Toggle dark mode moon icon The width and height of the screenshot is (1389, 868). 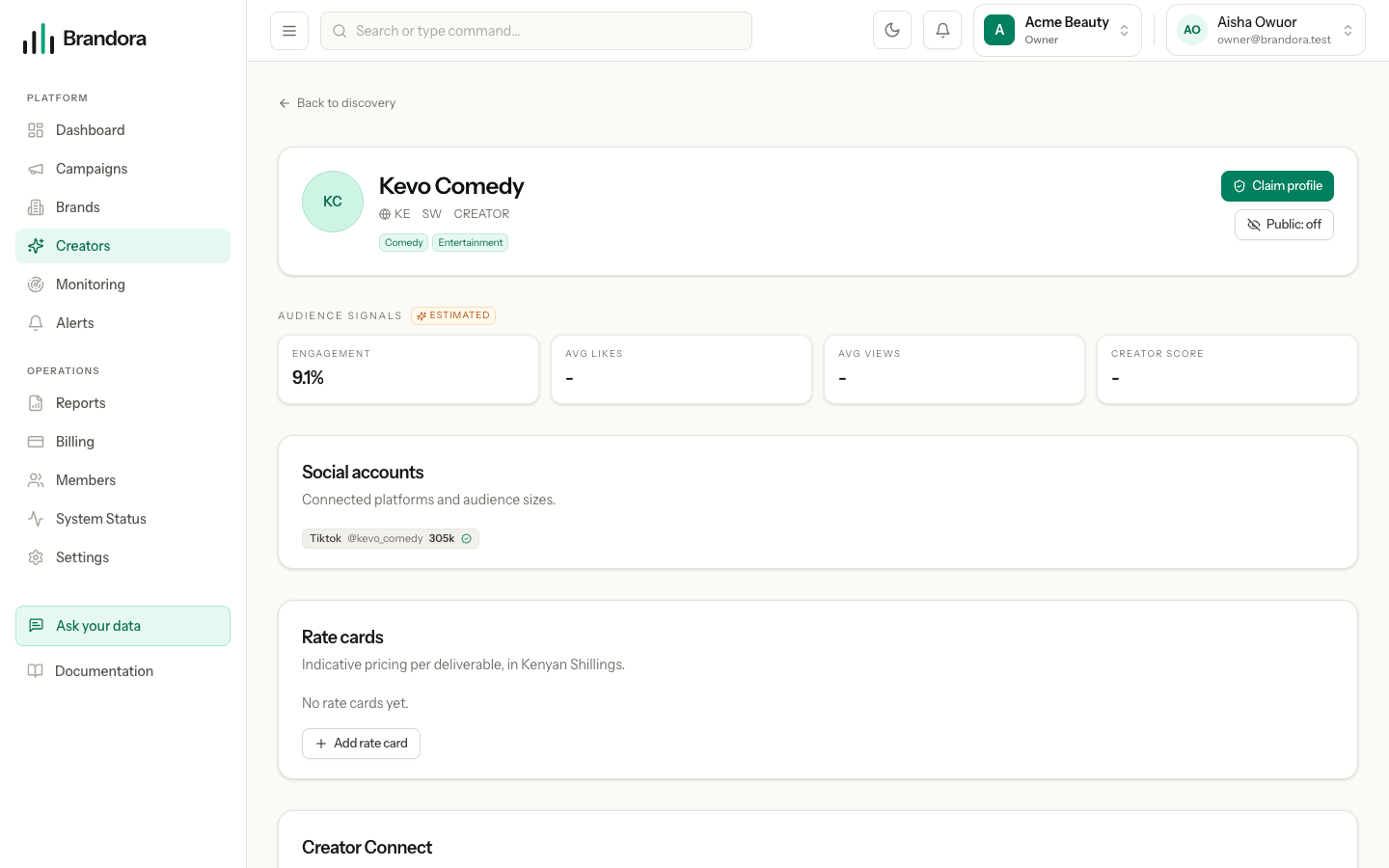pyautogui.click(x=892, y=30)
